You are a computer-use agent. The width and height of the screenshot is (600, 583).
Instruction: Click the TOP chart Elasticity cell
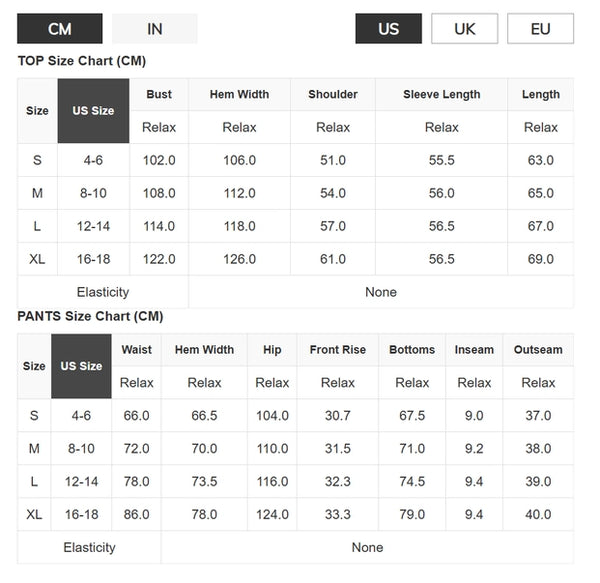[x=103, y=292]
